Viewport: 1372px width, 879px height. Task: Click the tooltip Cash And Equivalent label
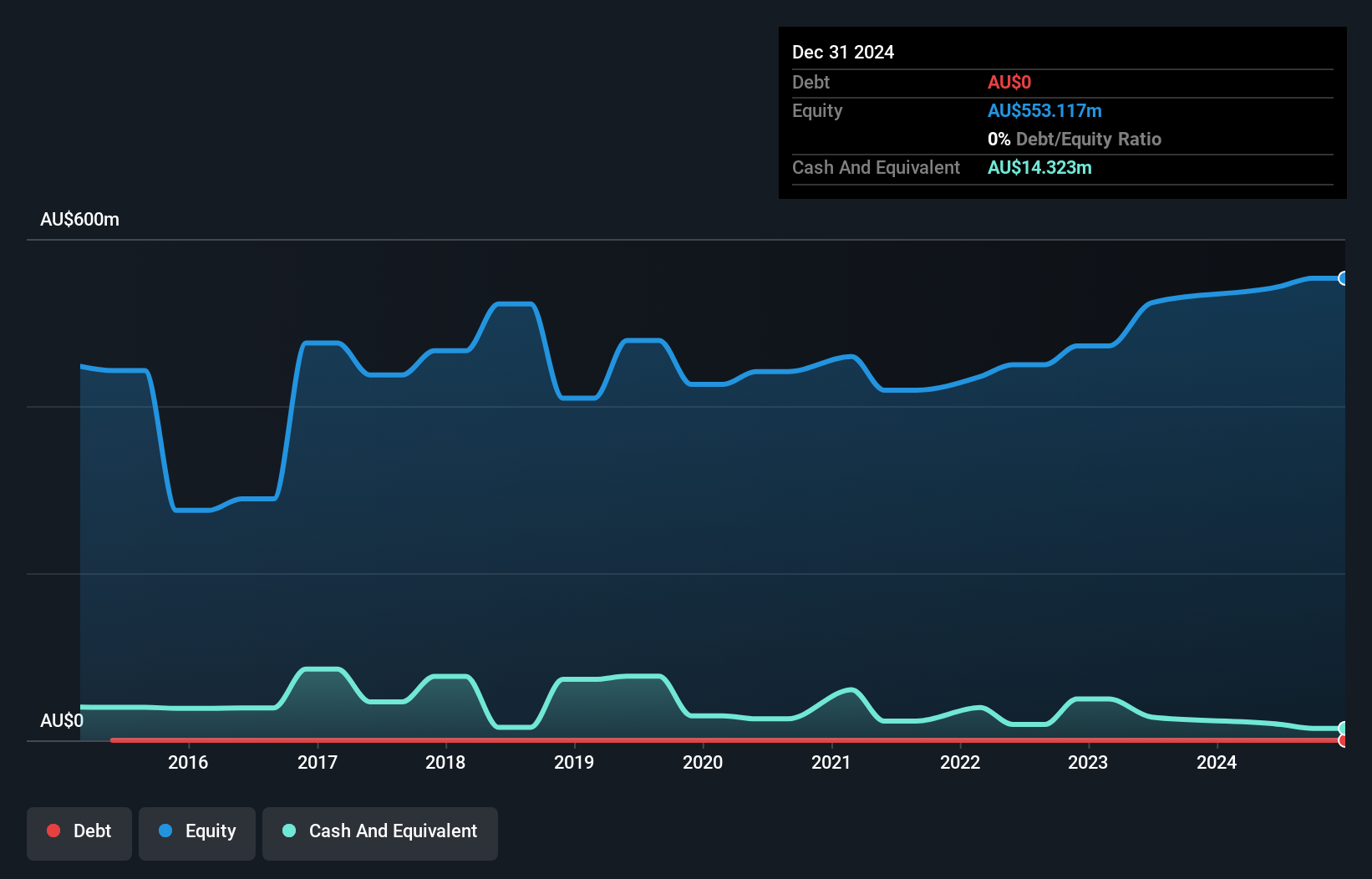point(876,167)
